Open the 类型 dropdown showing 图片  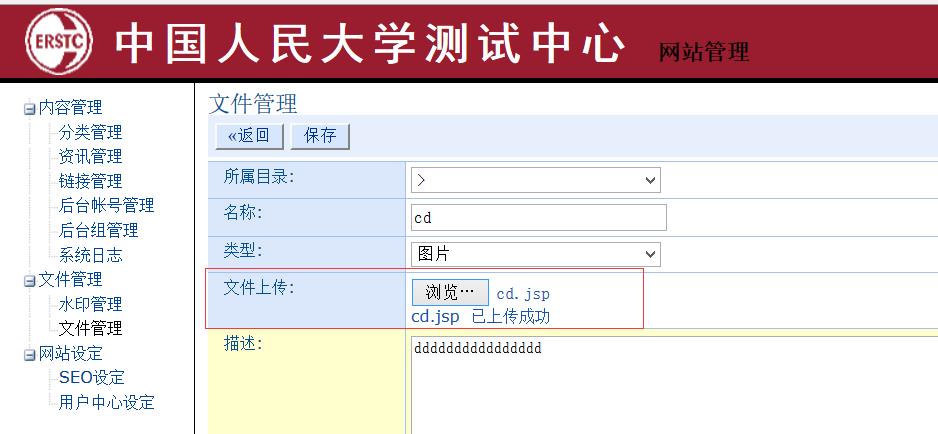click(535, 254)
